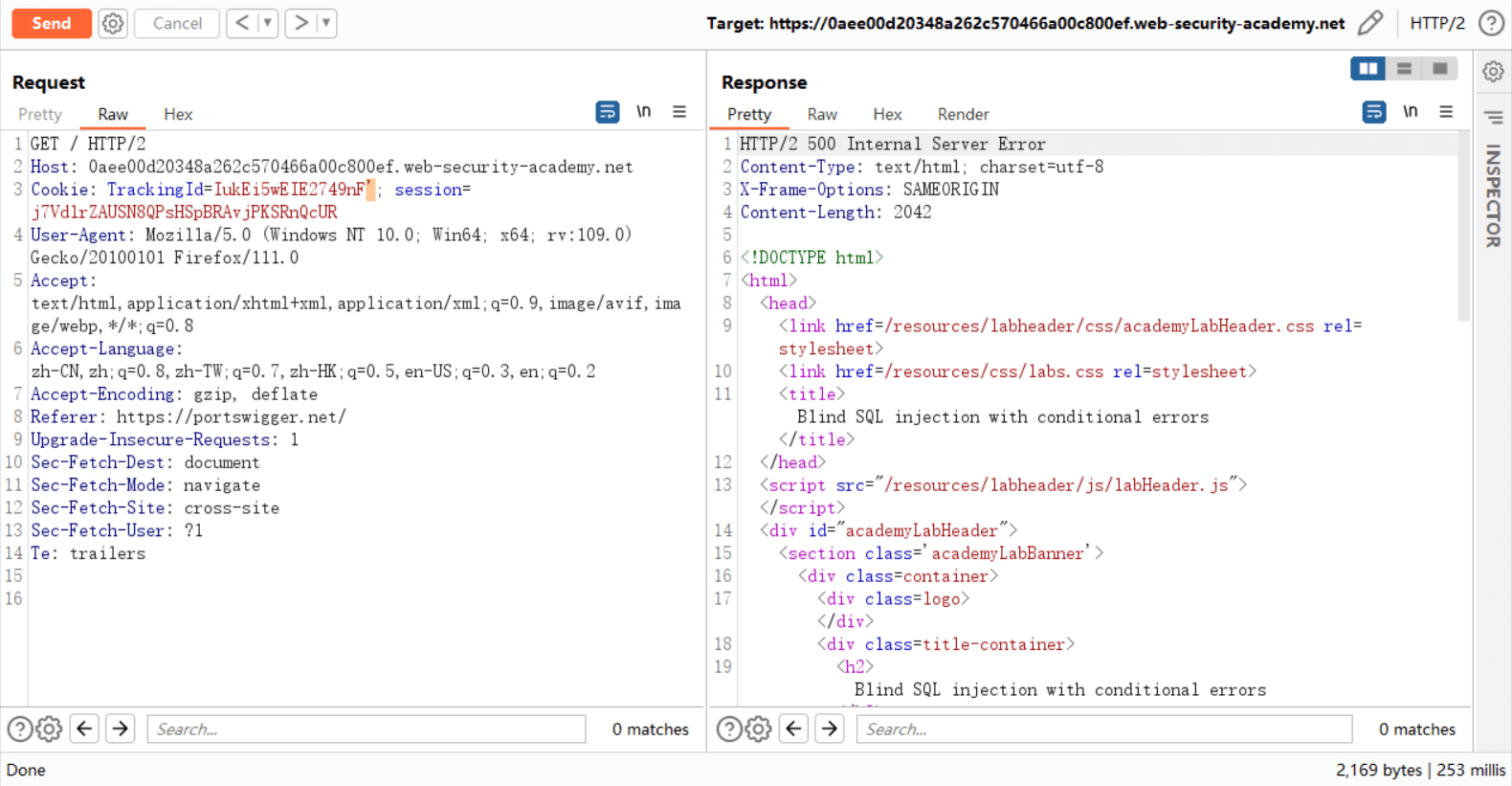The width and height of the screenshot is (1512, 786).
Task: Open response search settings gear
Action: click(x=758, y=730)
